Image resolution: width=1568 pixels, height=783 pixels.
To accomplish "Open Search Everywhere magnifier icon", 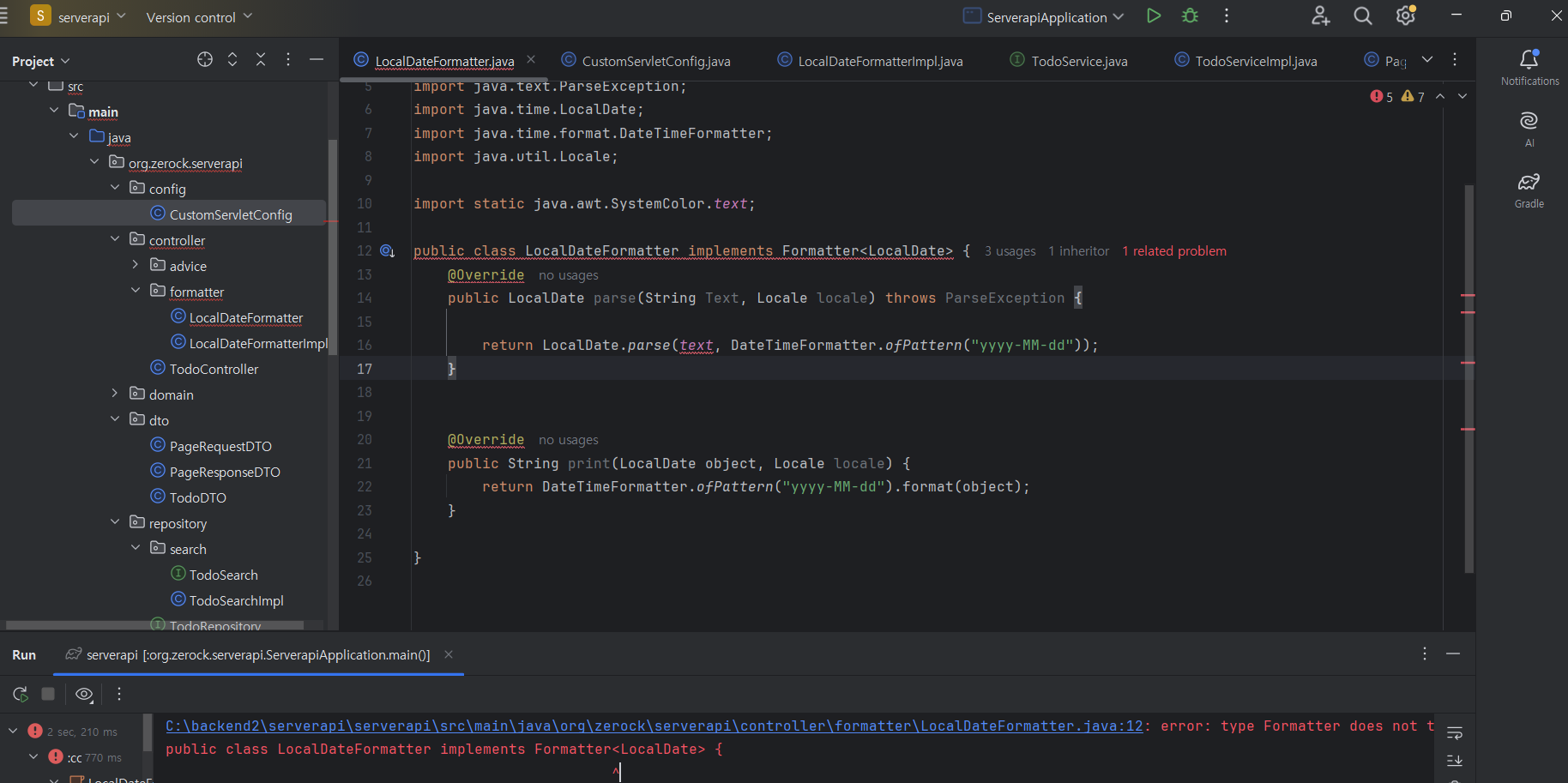I will (x=1363, y=16).
